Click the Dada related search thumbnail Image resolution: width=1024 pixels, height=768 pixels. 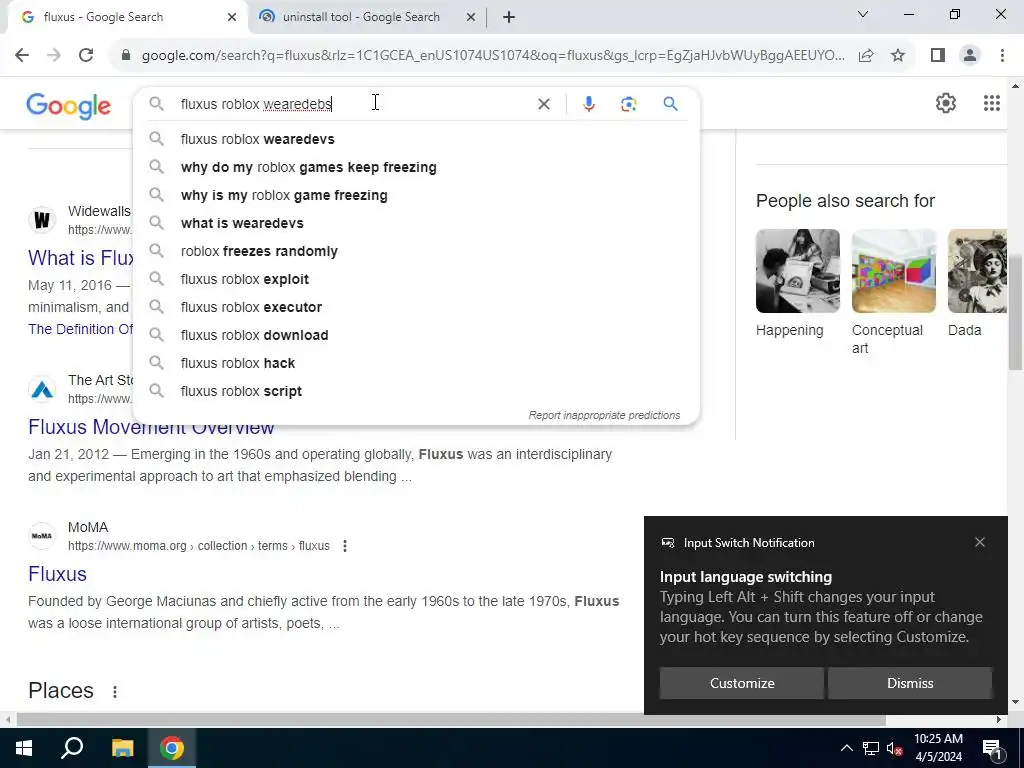tap(978, 271)
